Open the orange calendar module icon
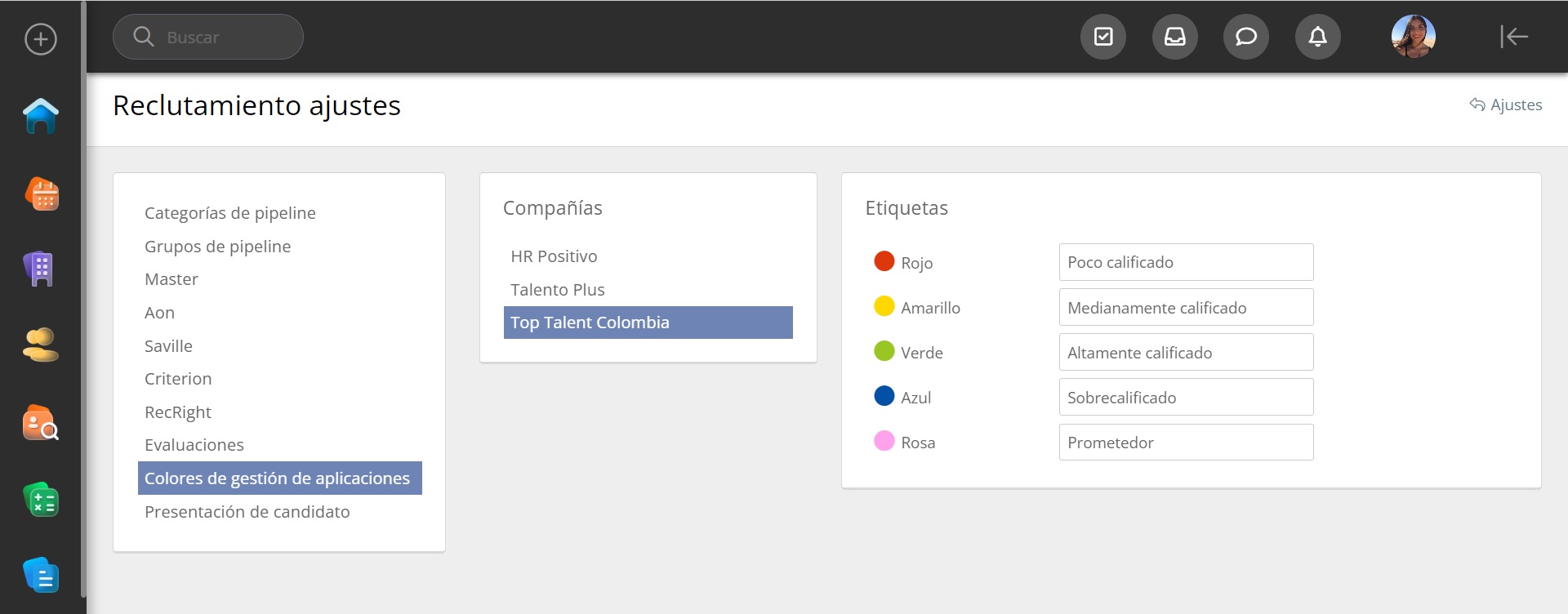1568x614 pixels. 42,194
